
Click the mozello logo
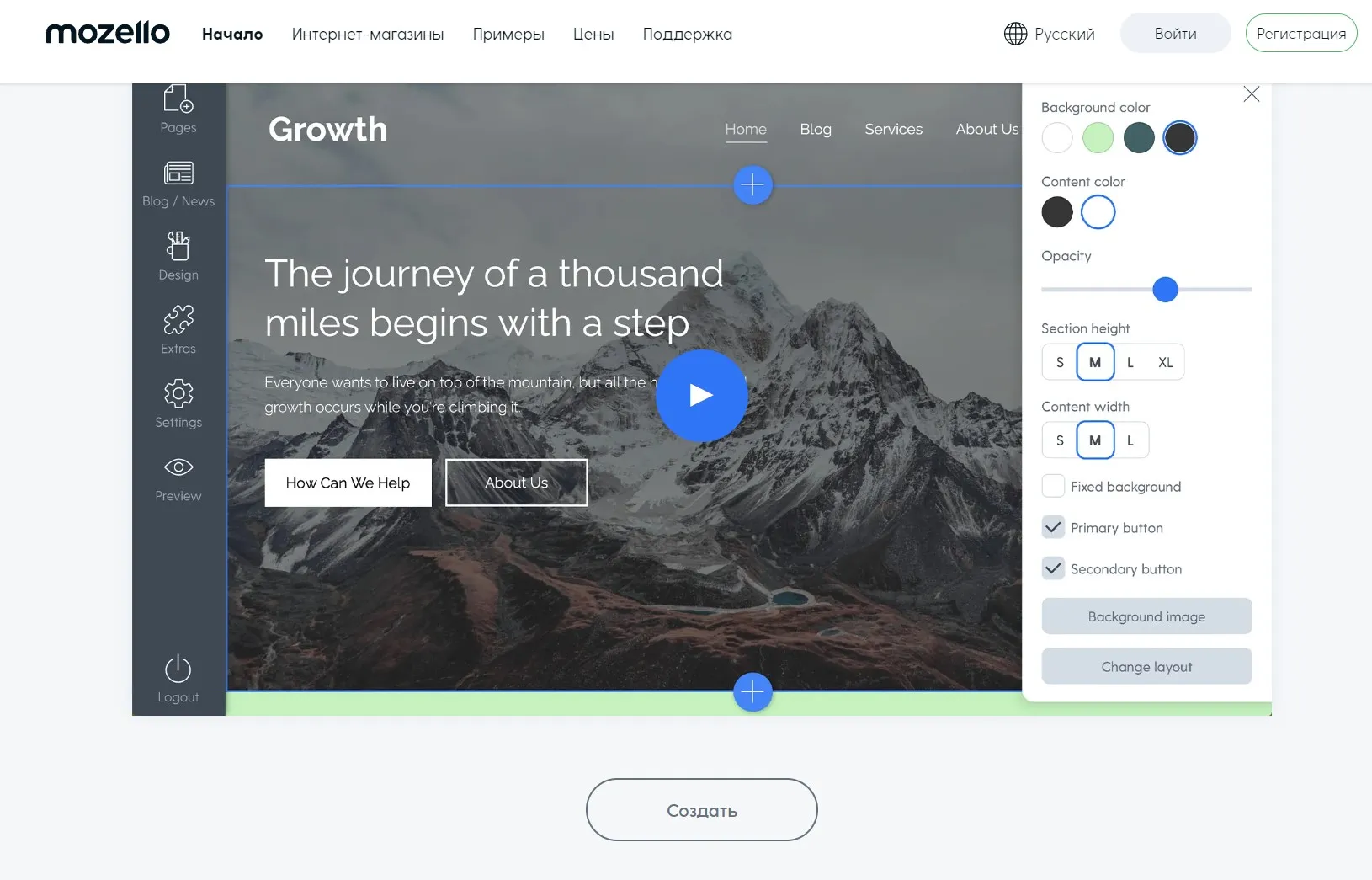click(108, 33)
